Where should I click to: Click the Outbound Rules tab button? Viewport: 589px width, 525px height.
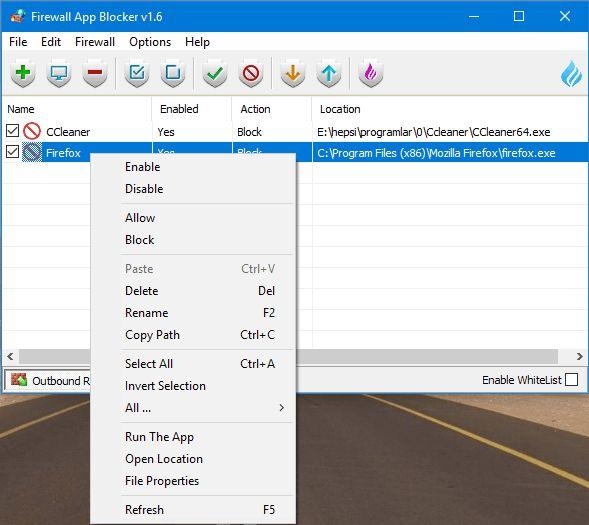[48, 380]
